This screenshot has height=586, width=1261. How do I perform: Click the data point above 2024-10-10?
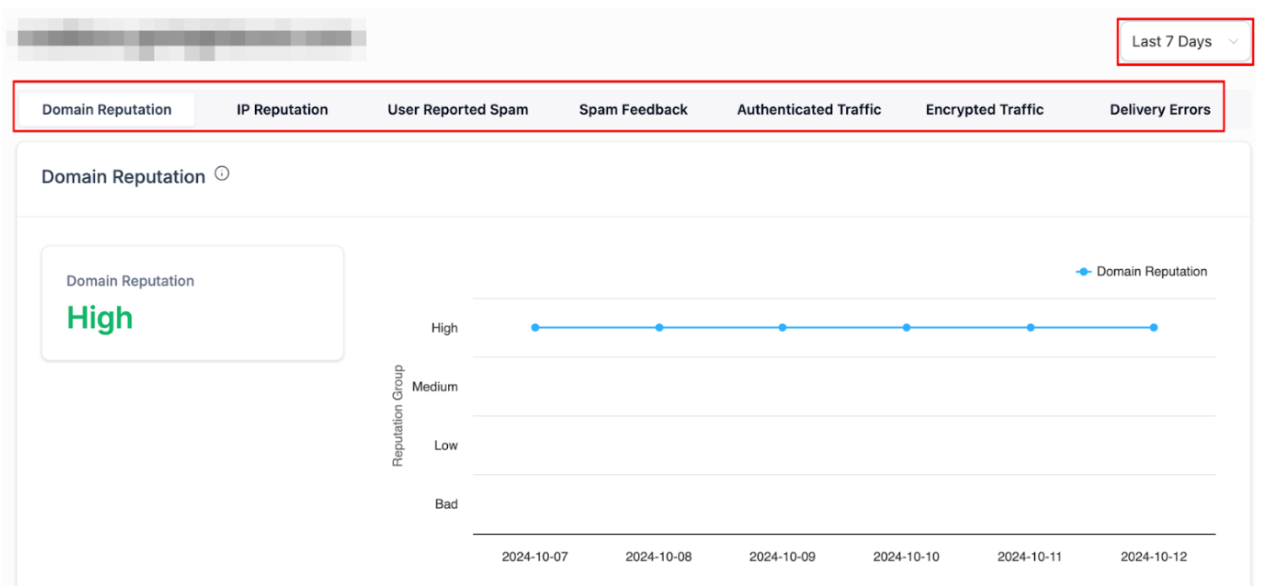coord(907,327)
